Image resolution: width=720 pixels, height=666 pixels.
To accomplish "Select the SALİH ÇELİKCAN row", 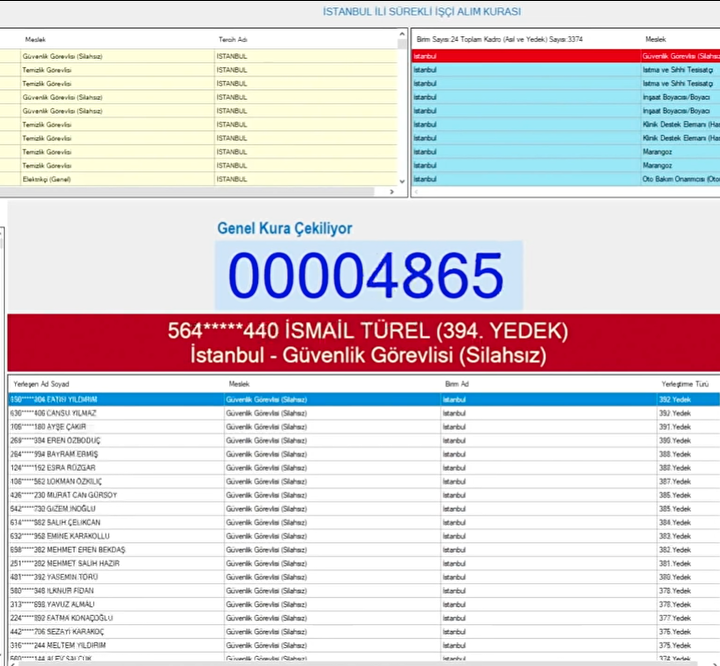I will 364,523.
